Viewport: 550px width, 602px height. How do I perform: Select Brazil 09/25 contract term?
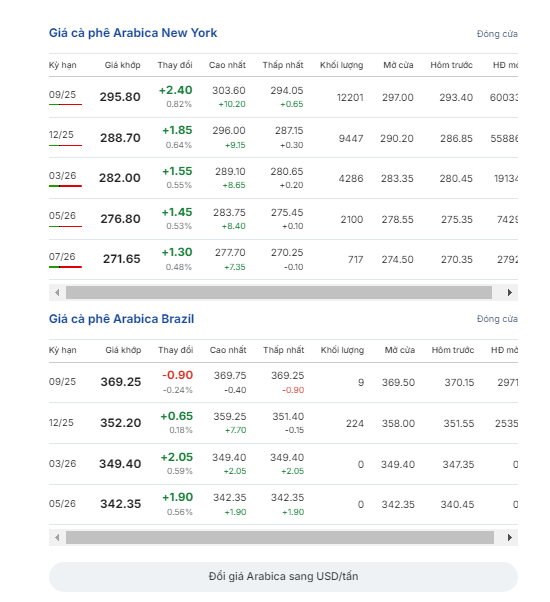point(62,382)
